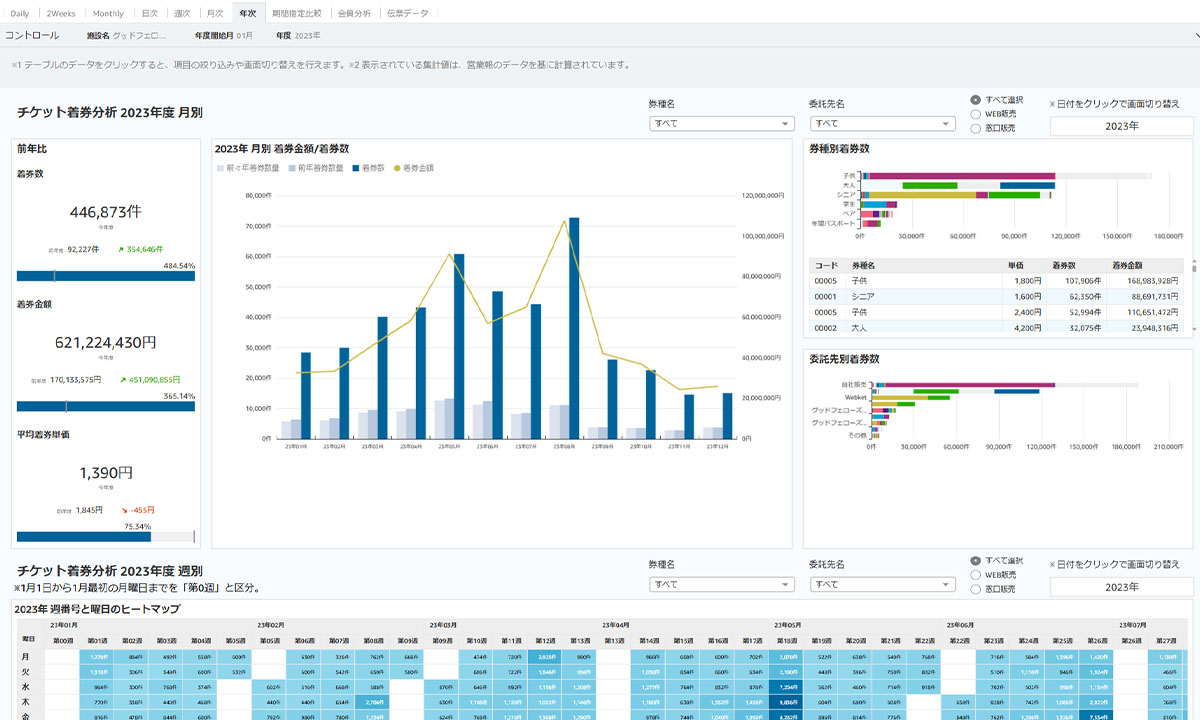Select すべて選択 radio in the 月別 section

(975, 100)
